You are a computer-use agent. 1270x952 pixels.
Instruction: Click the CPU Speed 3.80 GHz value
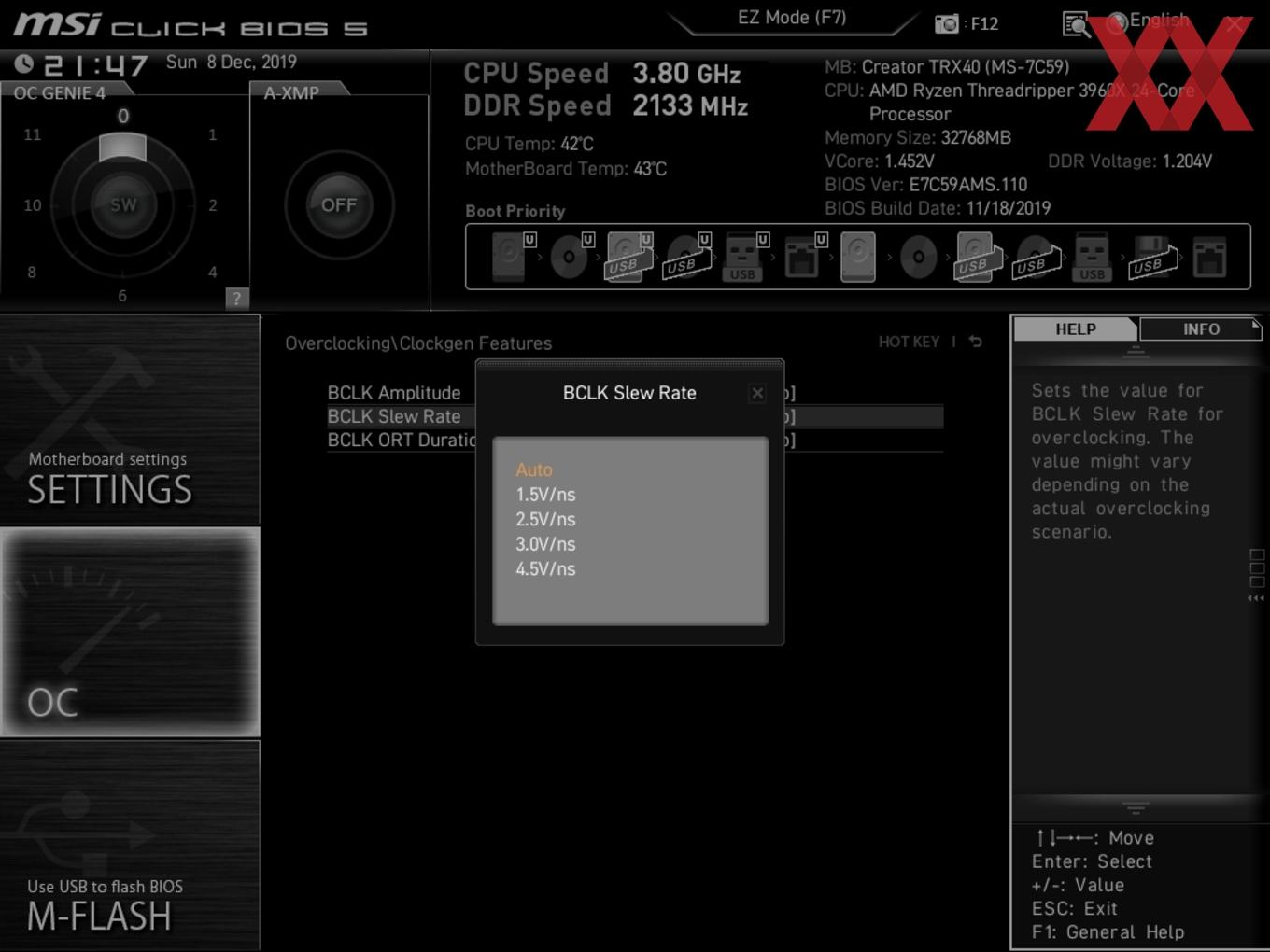[x=686, y=74]
